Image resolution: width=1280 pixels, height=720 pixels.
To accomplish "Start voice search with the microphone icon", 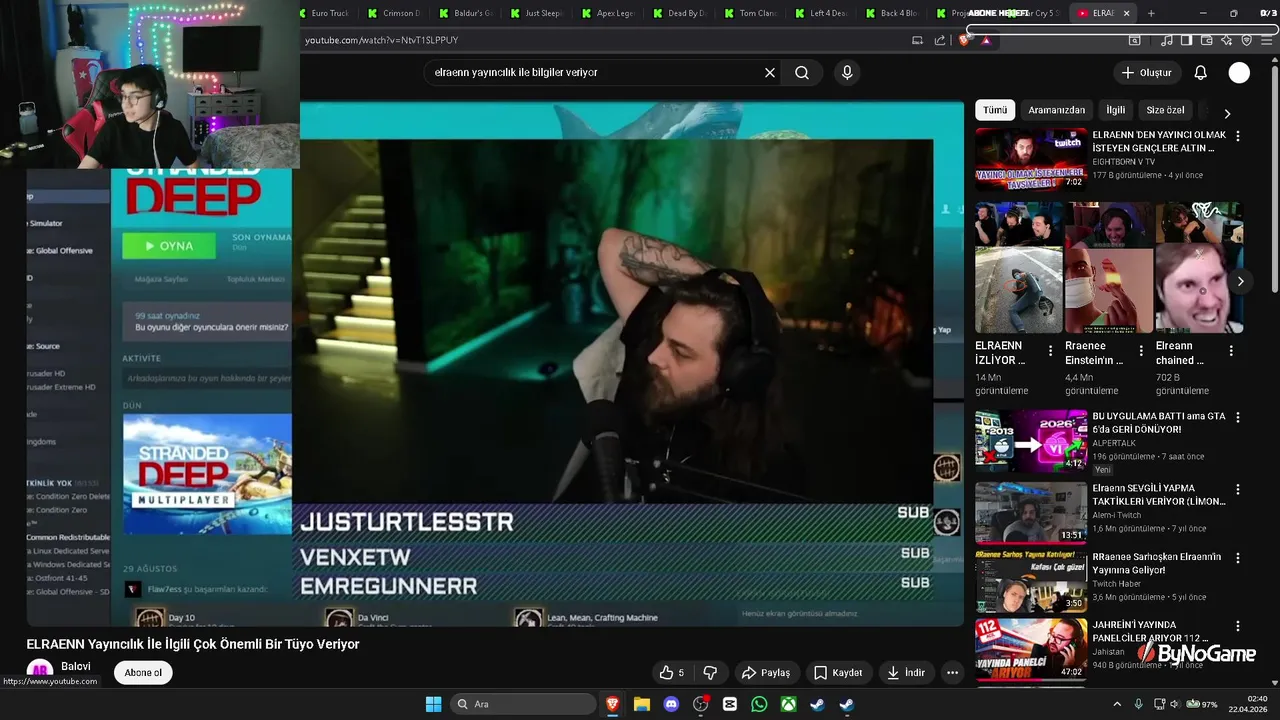I will [847, 72].
